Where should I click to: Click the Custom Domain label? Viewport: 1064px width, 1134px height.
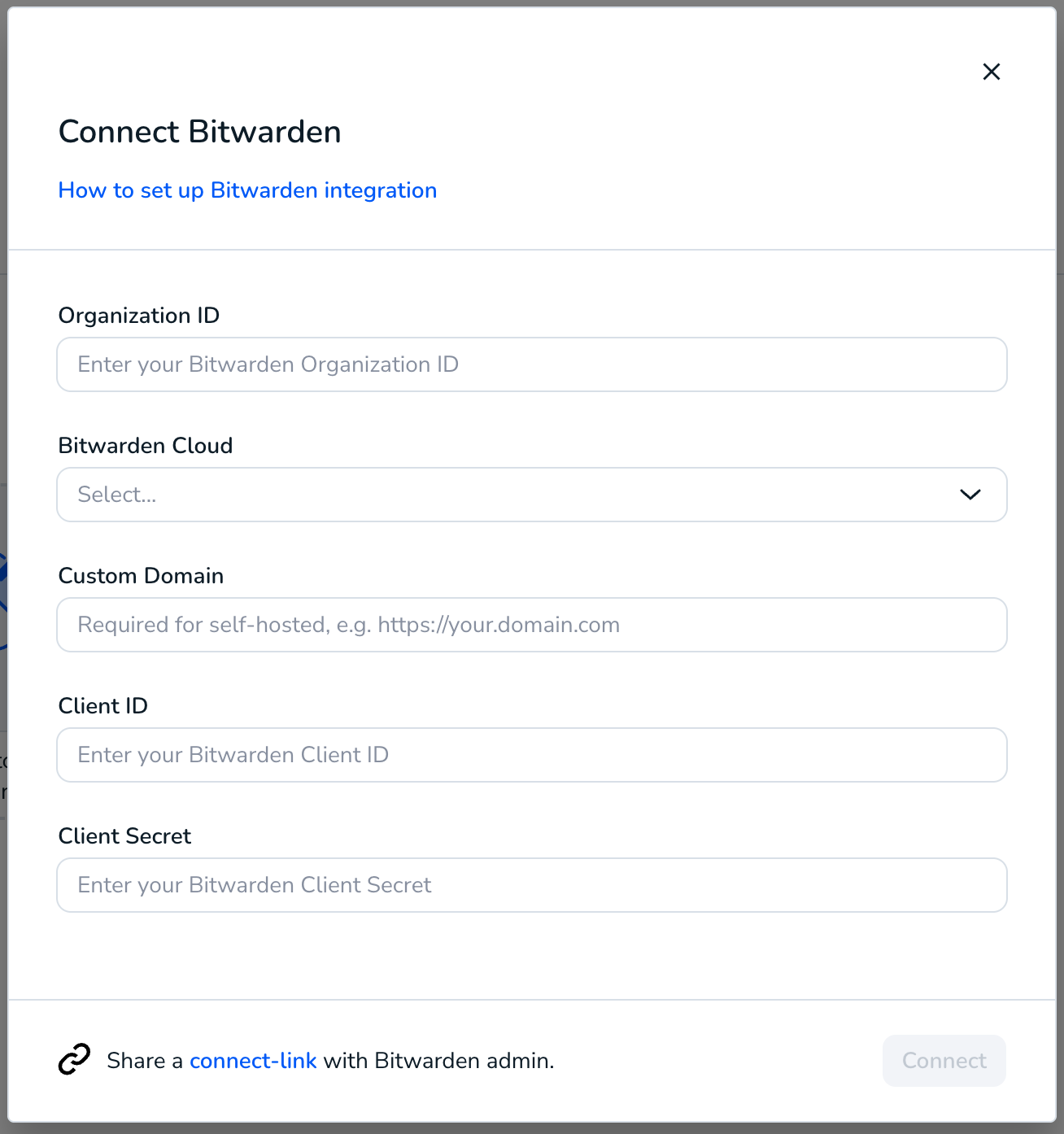[x=140, y=576]
